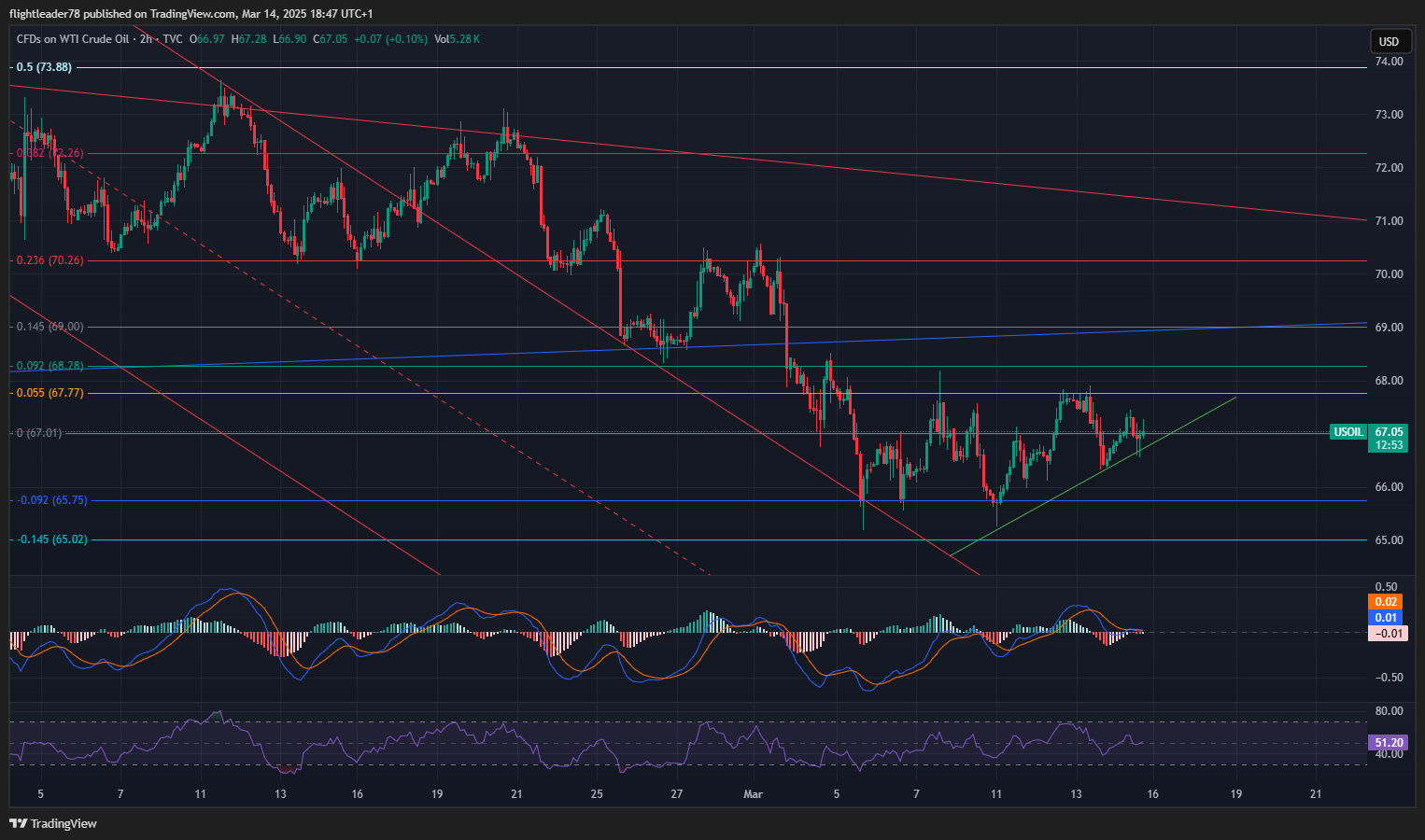Image resolution: width=1425 pixels, height=840 pixels.
Task: Click the MACD axis label -0.50
Action: 1389,678
